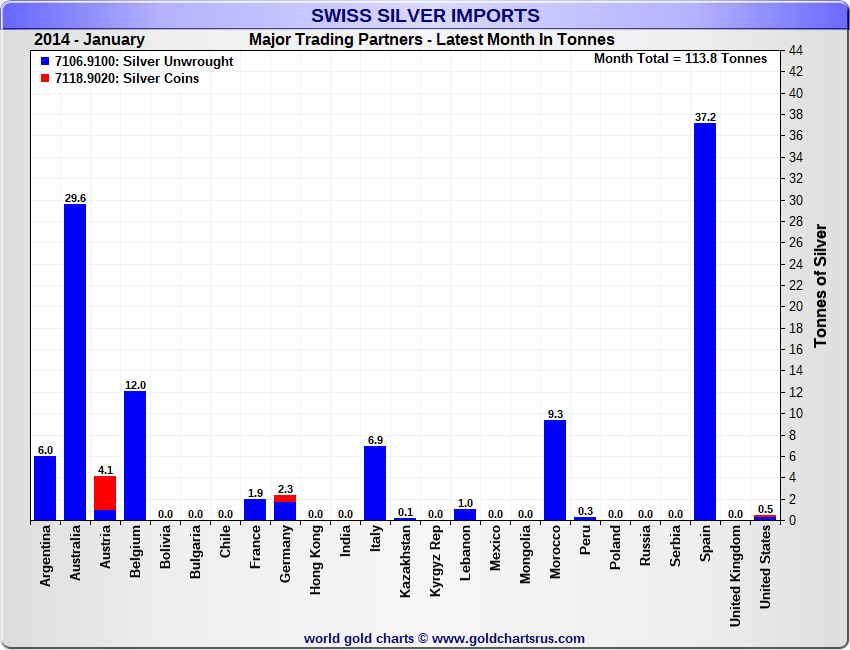Viewport: 850px width, 650px height.
Task: Click the tall blue Spain bar
Action: pos(705,320)
